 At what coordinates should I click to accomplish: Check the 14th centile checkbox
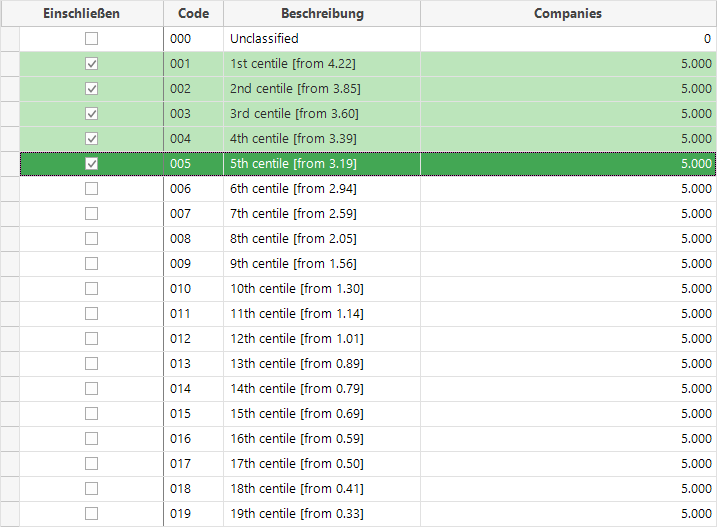point(91,388)
